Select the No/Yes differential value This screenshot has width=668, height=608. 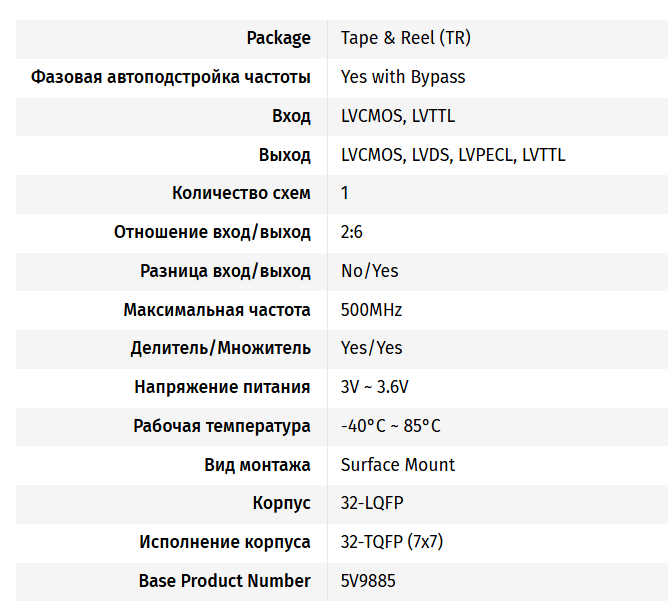coord(369,271)
